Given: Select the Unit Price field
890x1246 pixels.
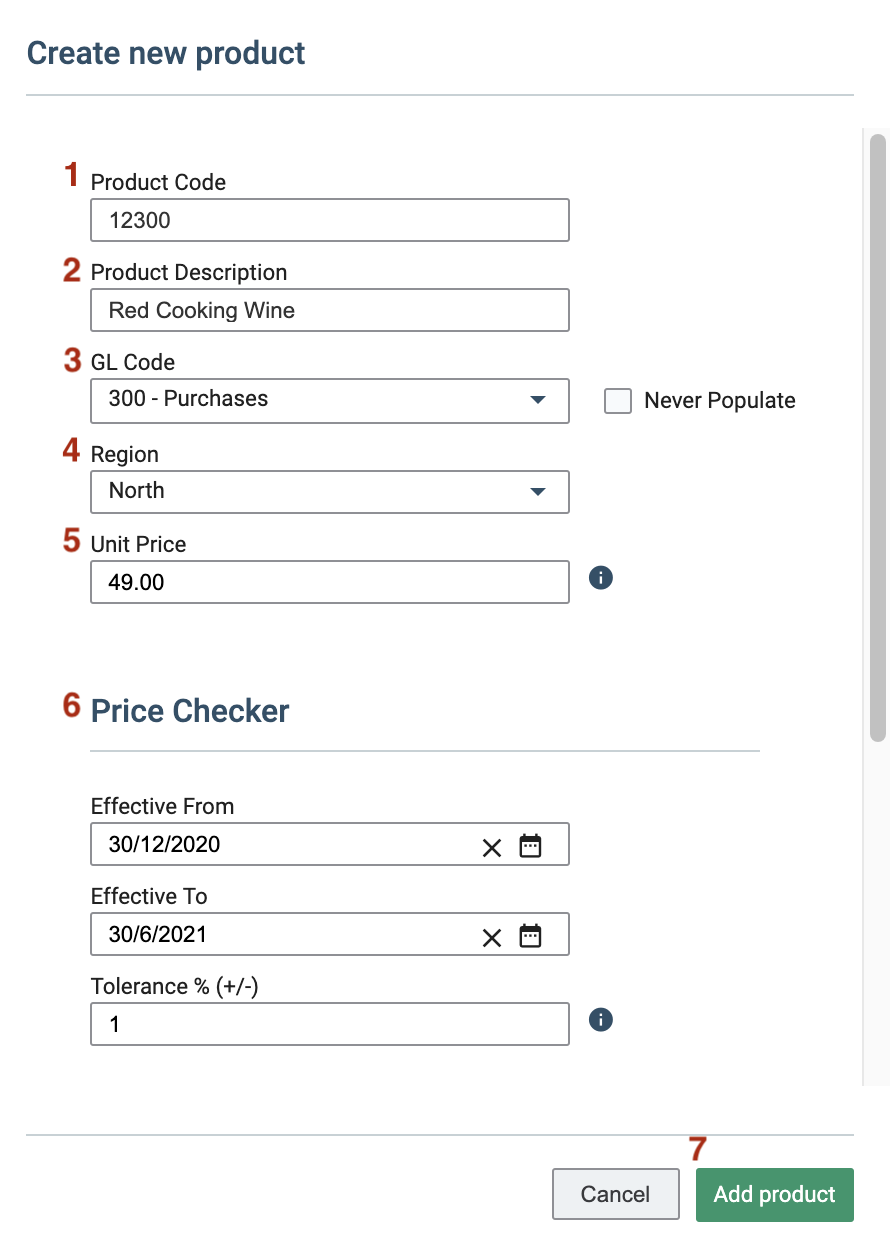Looking at the screenshot, I should [330, 582].
